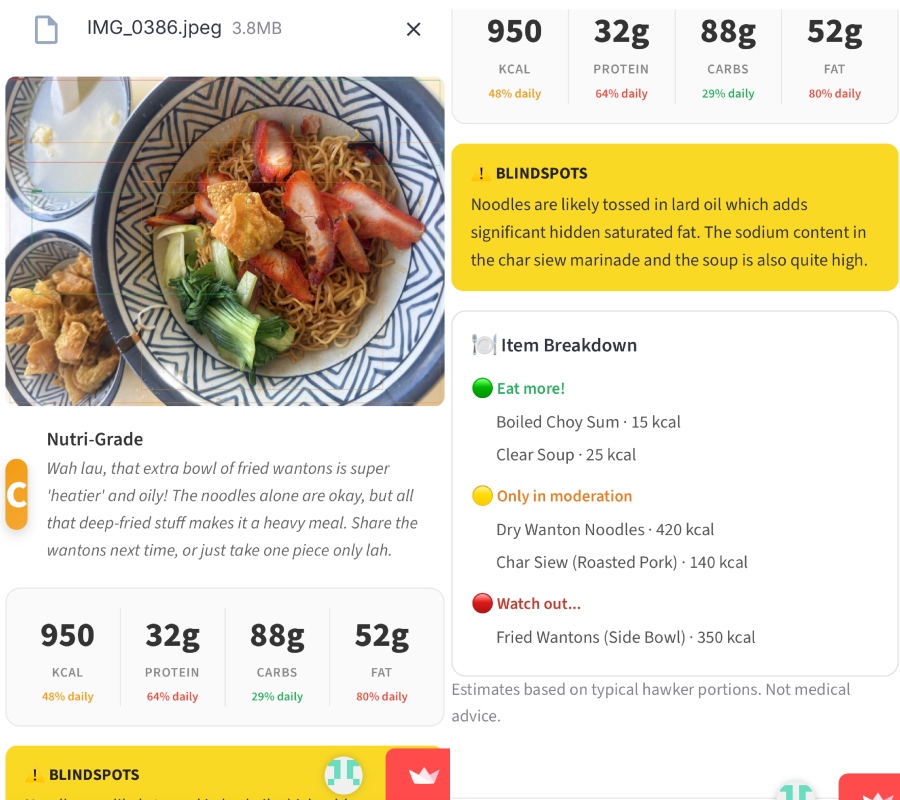Dismiss the IMG_0386.jpeg attachment with the X
Screen dimensions: 900x800
[x=413, y=29]
